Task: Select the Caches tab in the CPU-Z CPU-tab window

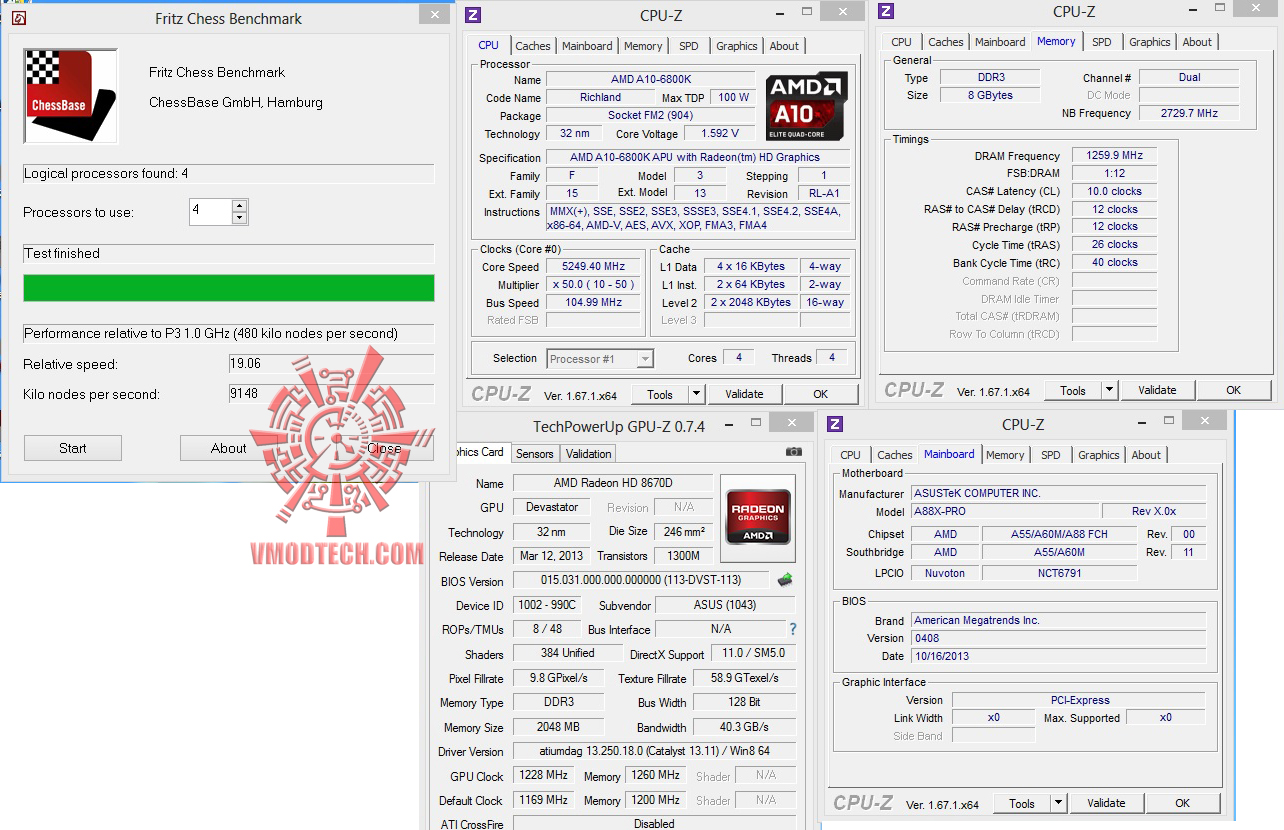Action: click(533, 46)
